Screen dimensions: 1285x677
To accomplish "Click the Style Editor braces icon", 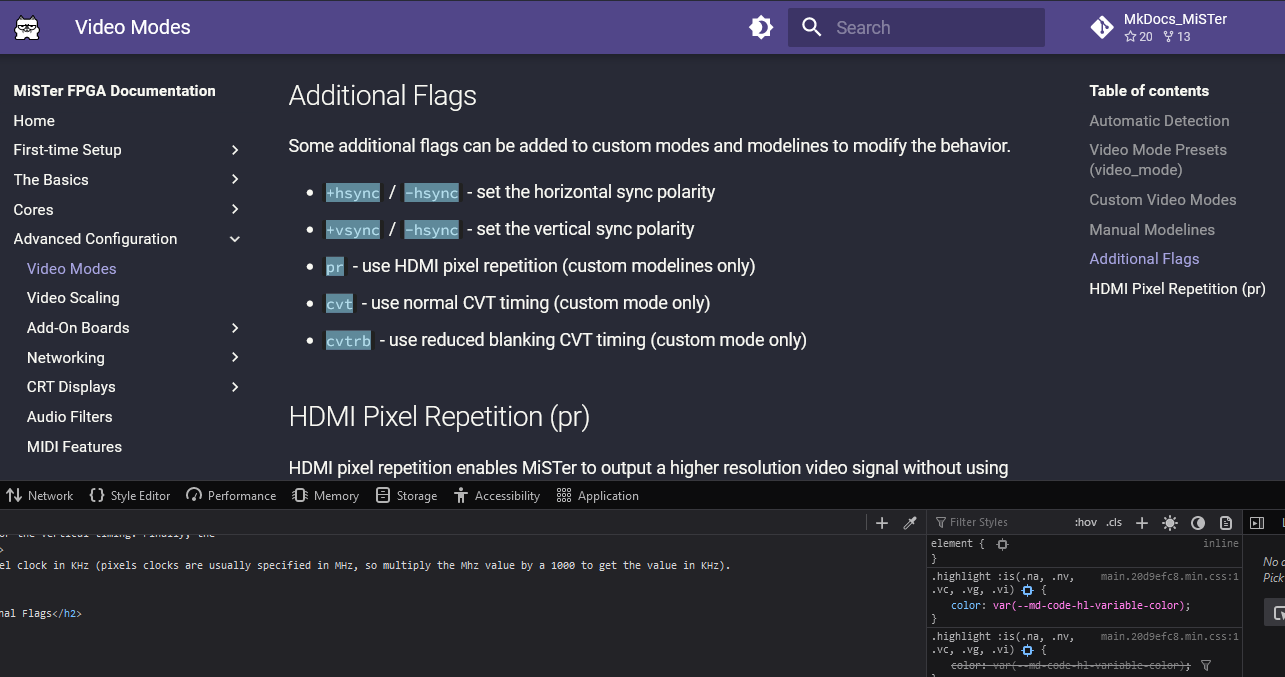I will click(97, 495).
